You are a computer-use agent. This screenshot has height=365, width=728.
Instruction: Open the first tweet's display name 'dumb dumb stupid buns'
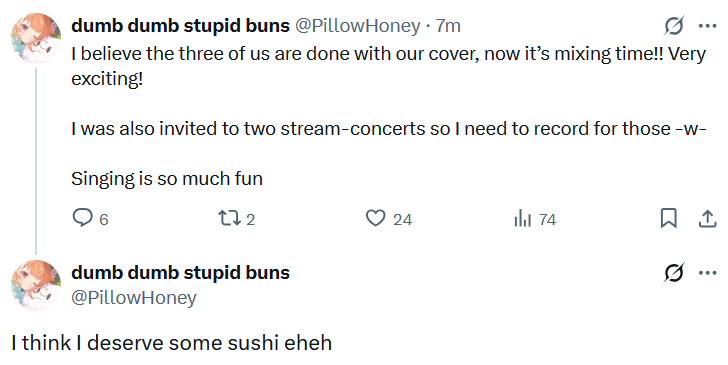pos(180,26)
